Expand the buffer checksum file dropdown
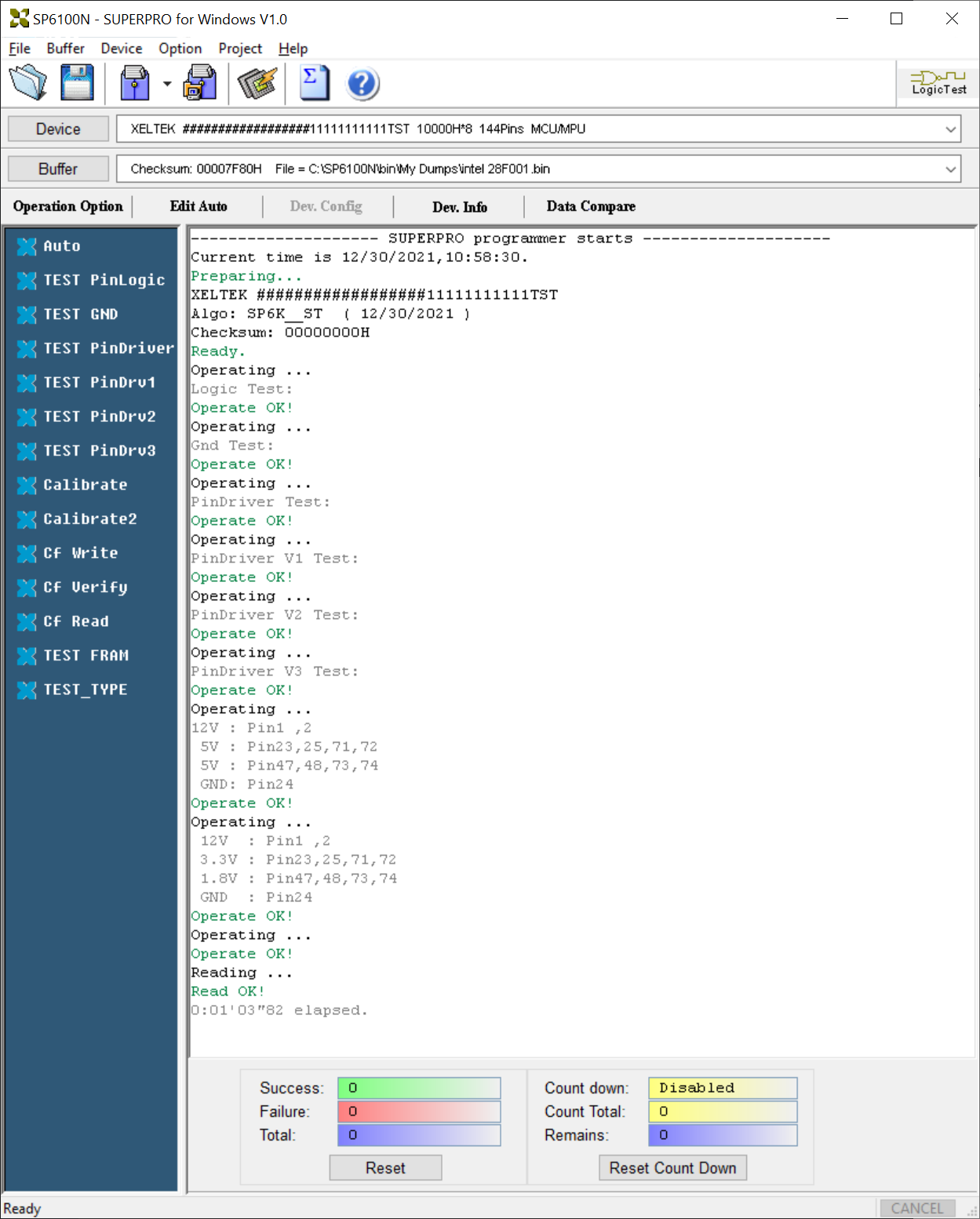The width and height of the screenshot is (980, 1219). [950, 169]
